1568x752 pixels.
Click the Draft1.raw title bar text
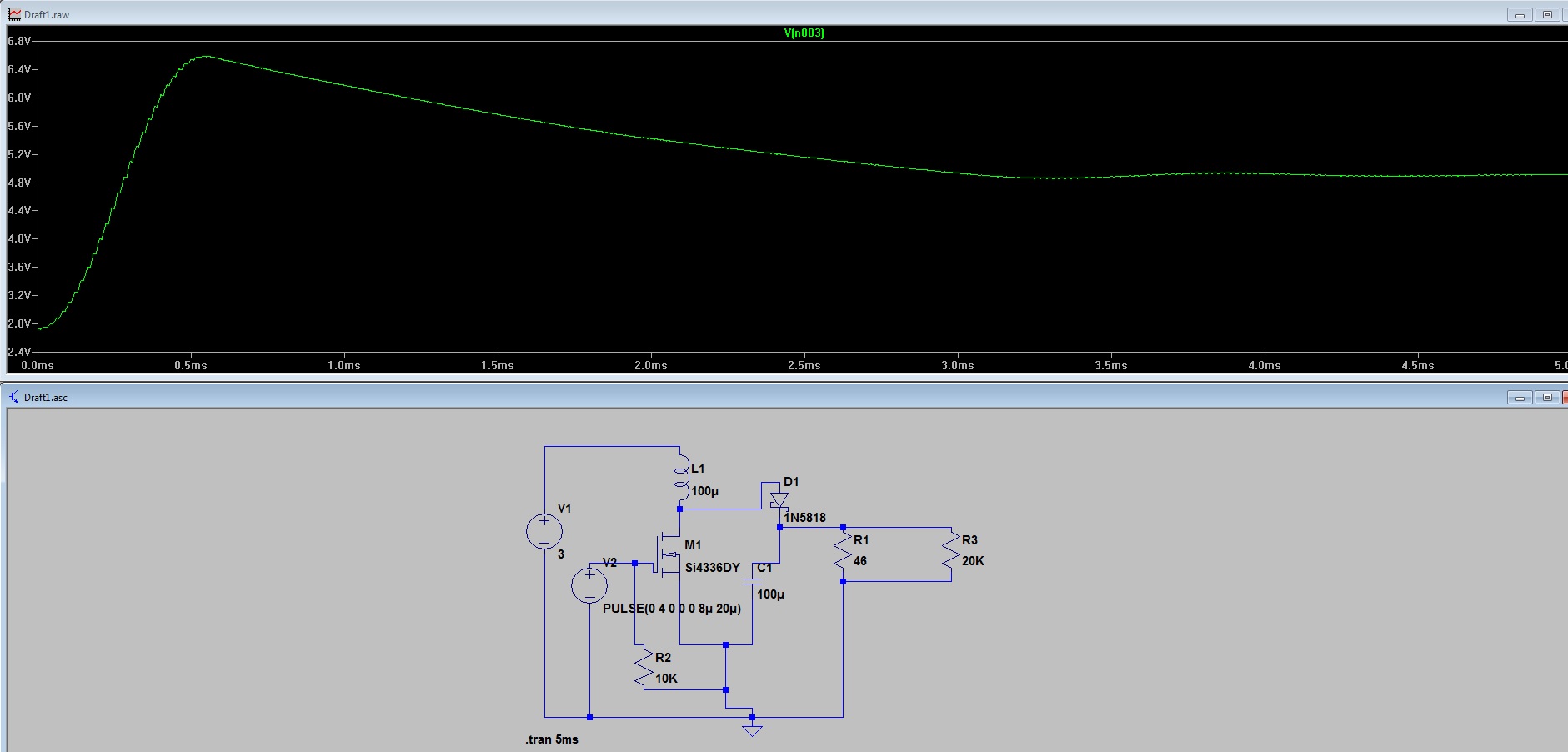point(47,15)
